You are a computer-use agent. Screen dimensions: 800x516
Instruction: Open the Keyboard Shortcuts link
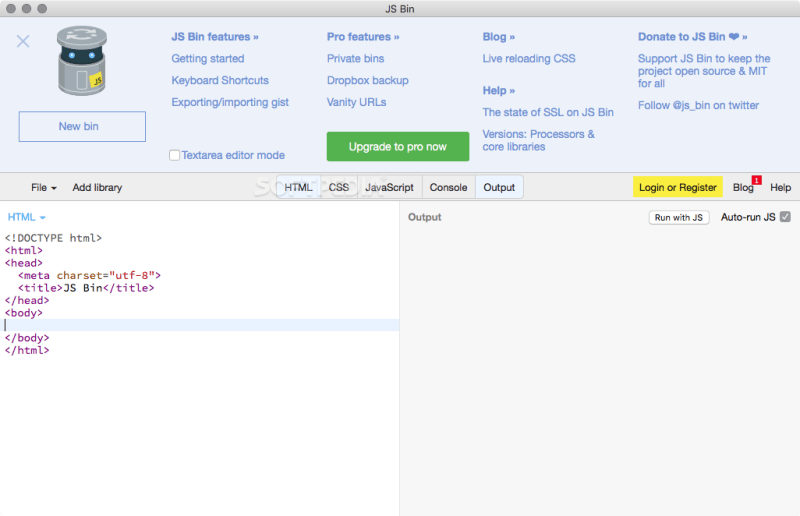click(220, 81)
